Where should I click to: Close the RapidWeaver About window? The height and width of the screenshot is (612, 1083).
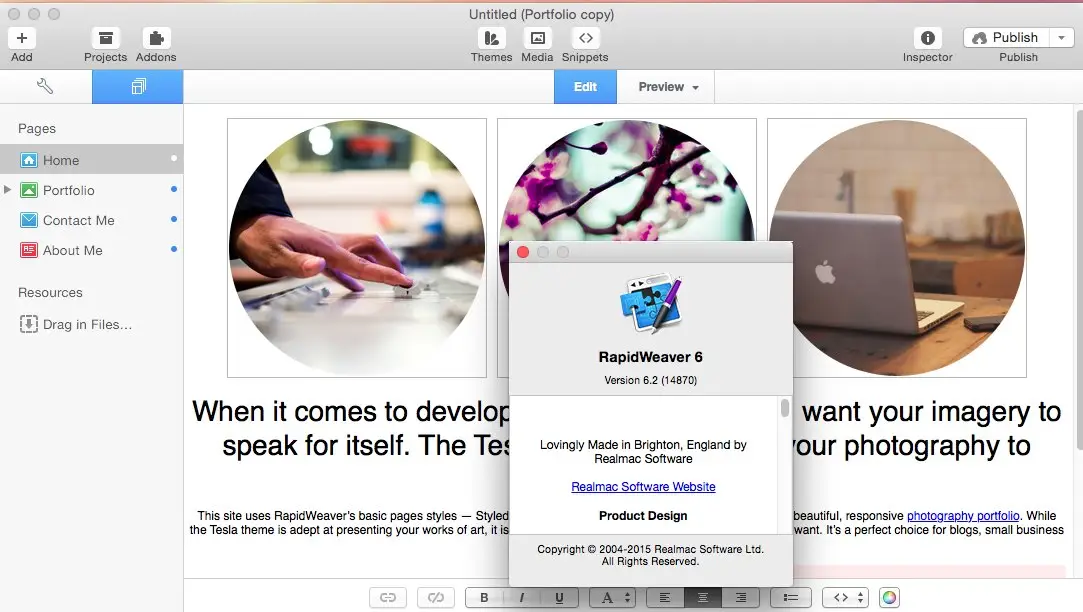point(523,252)
